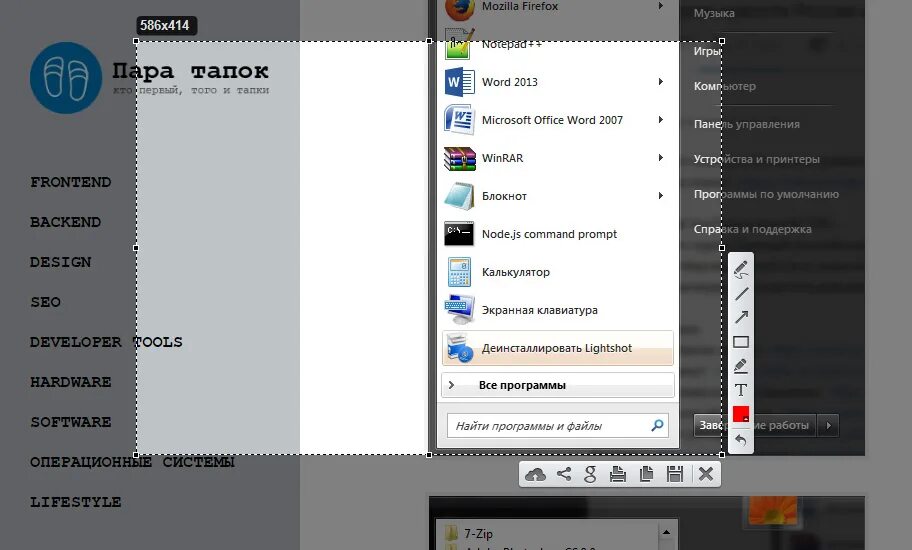Click the Деинсталлировать Lightshot icon
912x550 pixels.
click(x=459, y=348)
